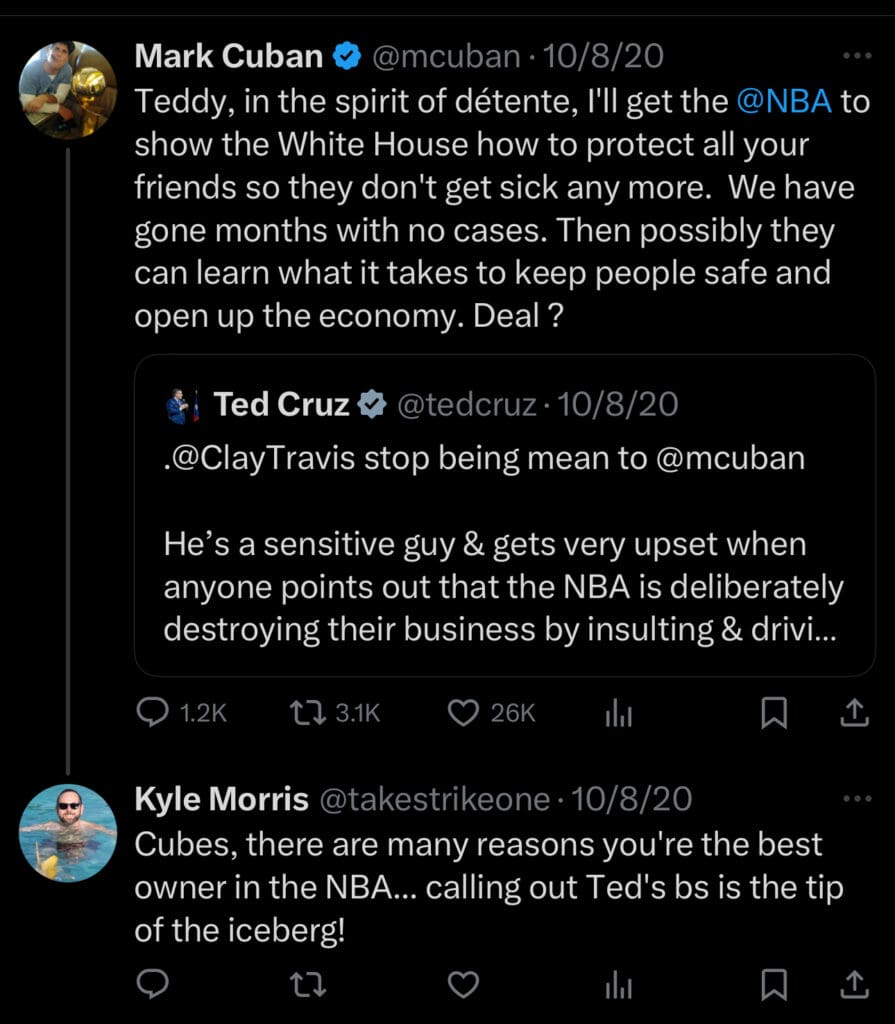Share Mark Cuban's tweet

point(852,712)
